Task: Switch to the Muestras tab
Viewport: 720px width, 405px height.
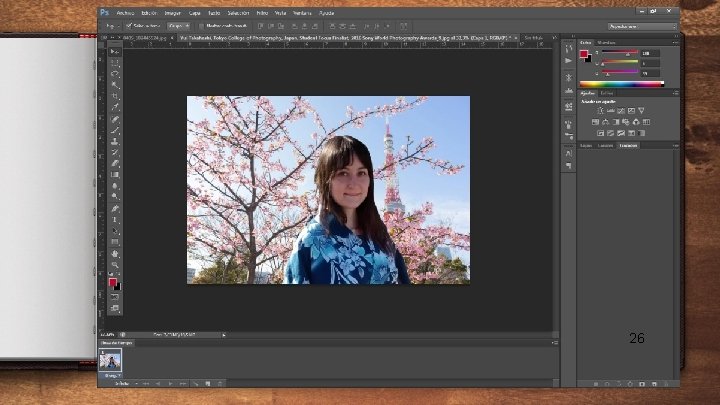Action: [606, 42]
